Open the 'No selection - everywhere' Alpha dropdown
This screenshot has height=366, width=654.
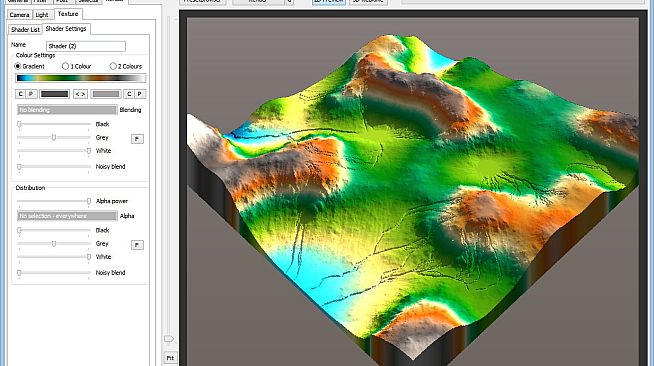coord(67,216)
